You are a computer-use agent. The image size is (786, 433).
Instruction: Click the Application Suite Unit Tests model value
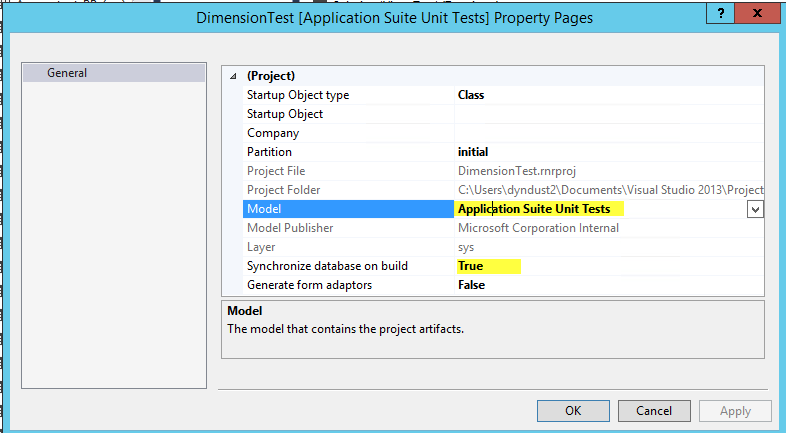(534, 209)
